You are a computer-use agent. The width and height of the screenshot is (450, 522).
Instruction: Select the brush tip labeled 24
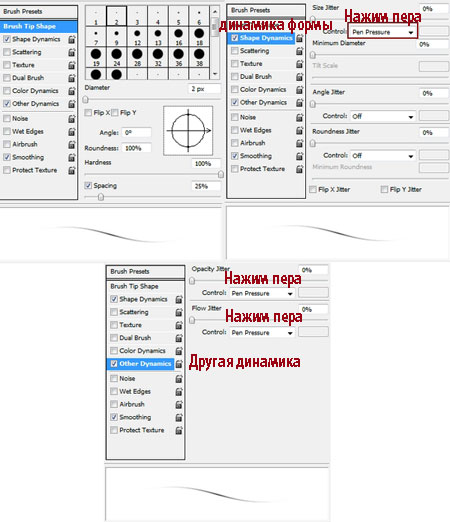pyautogui.click(x=116, y=57)
